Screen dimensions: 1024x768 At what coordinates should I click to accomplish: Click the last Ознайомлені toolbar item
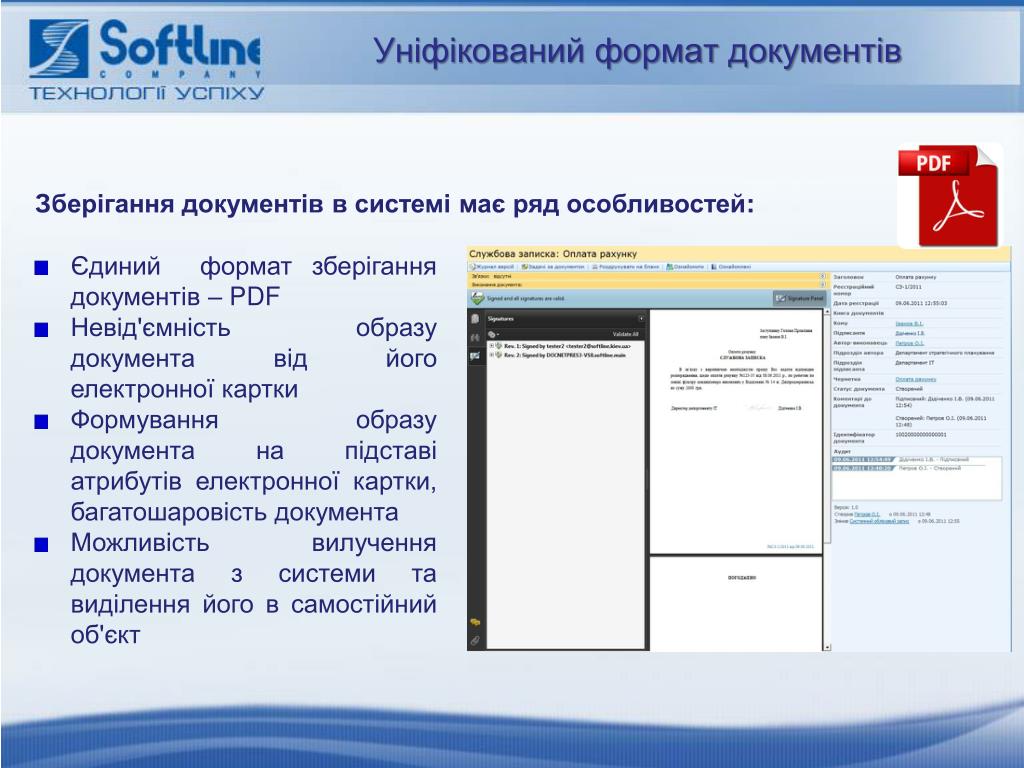(x=731, y=267)
